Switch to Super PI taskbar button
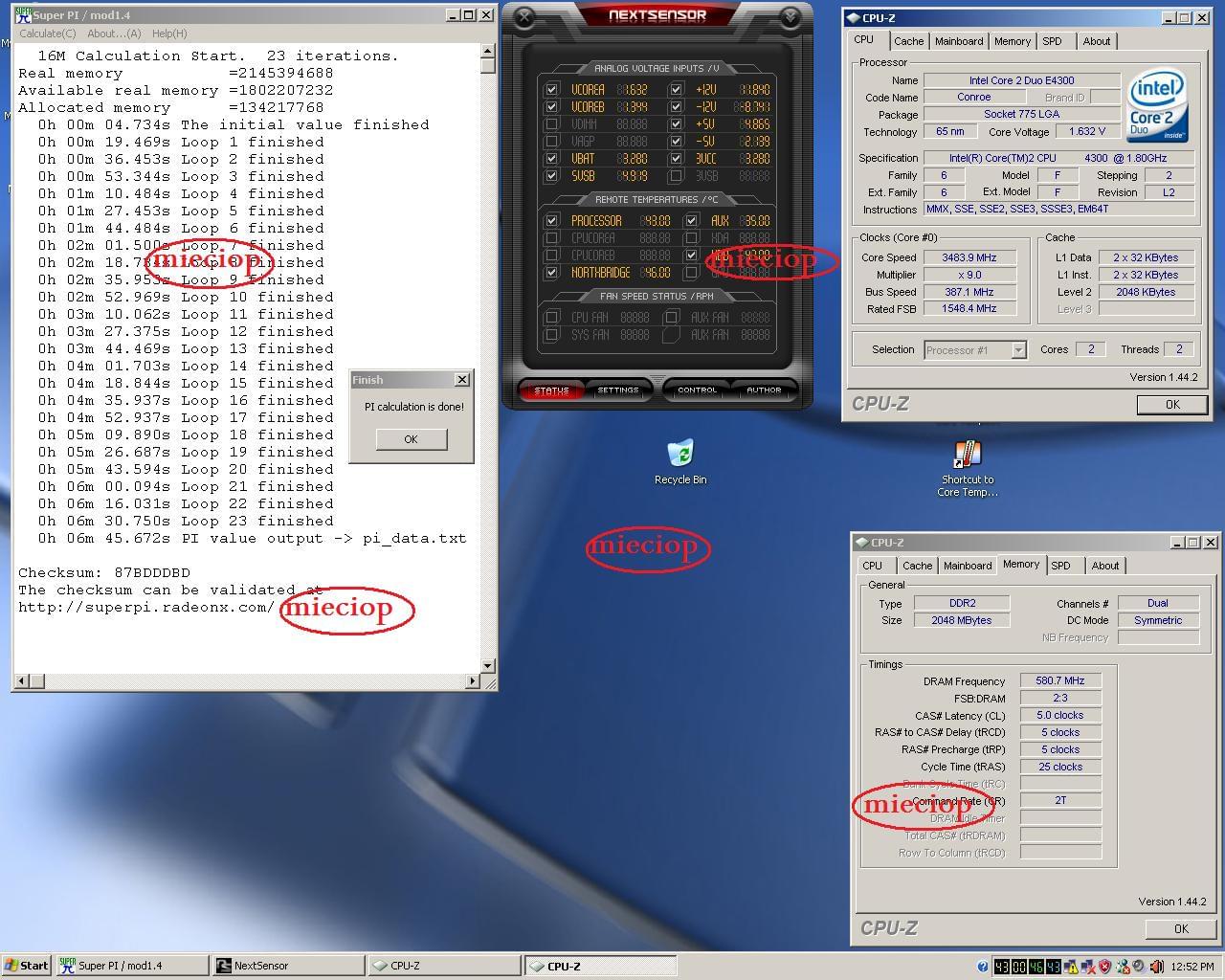Viewport: 1225px width, 980px height. [x=131, y=966]
